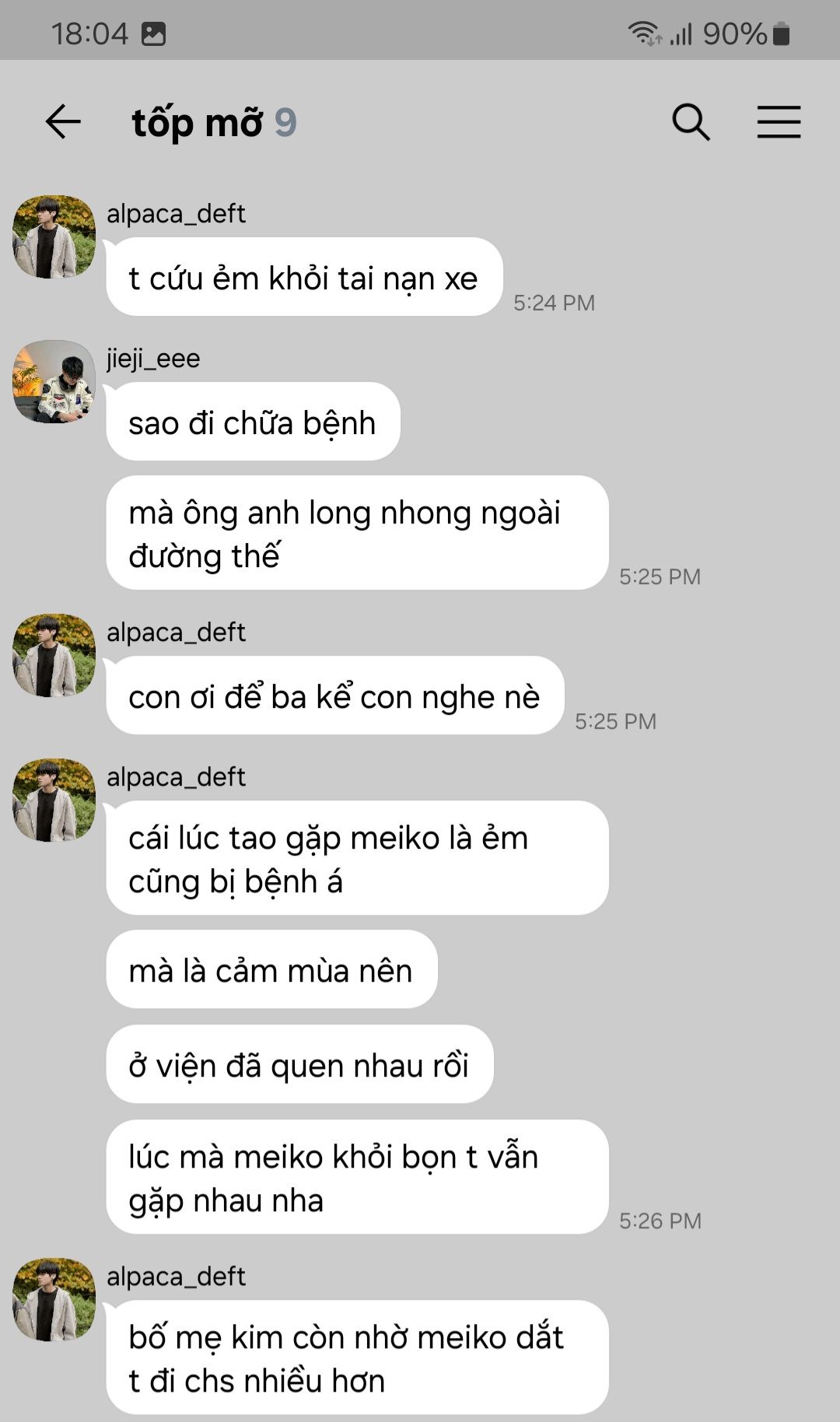The height and width of the screenshot is (1422, 840).
Task: Select message "mà là cảm mùa nên"
Action: click(x=271, y=969)
